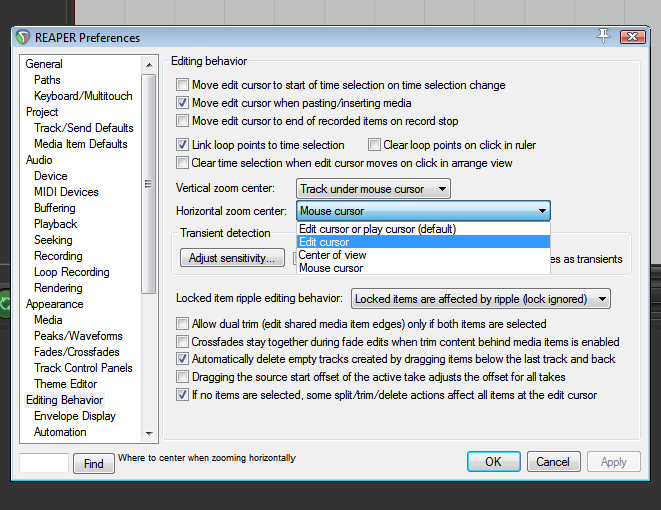
Task: Open Recording preferences page
Action: (x=58, y=256)
